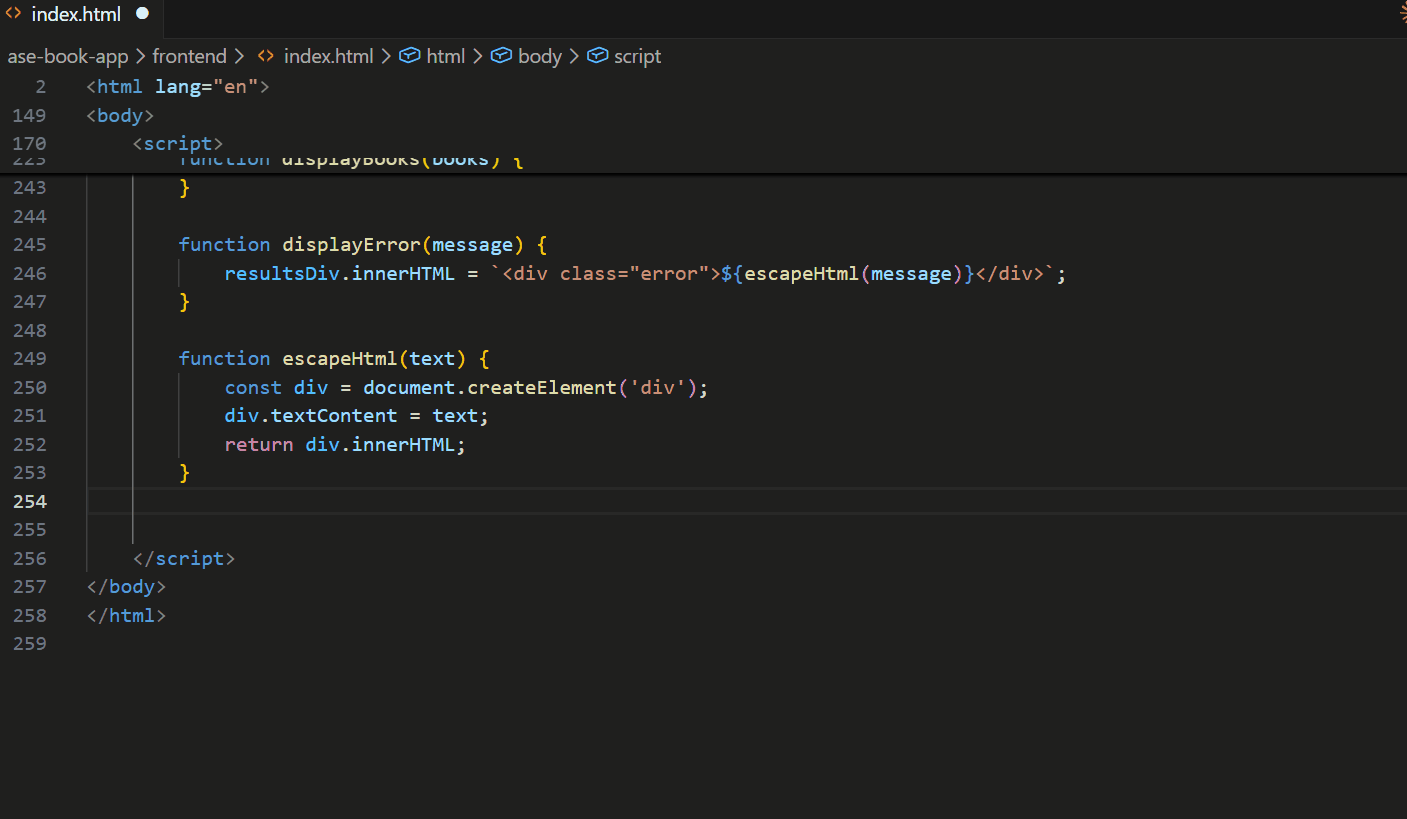Click the body symbol icon in breadcrumbs
Screen dimensions: 1407x819
[x=501, y=57]
